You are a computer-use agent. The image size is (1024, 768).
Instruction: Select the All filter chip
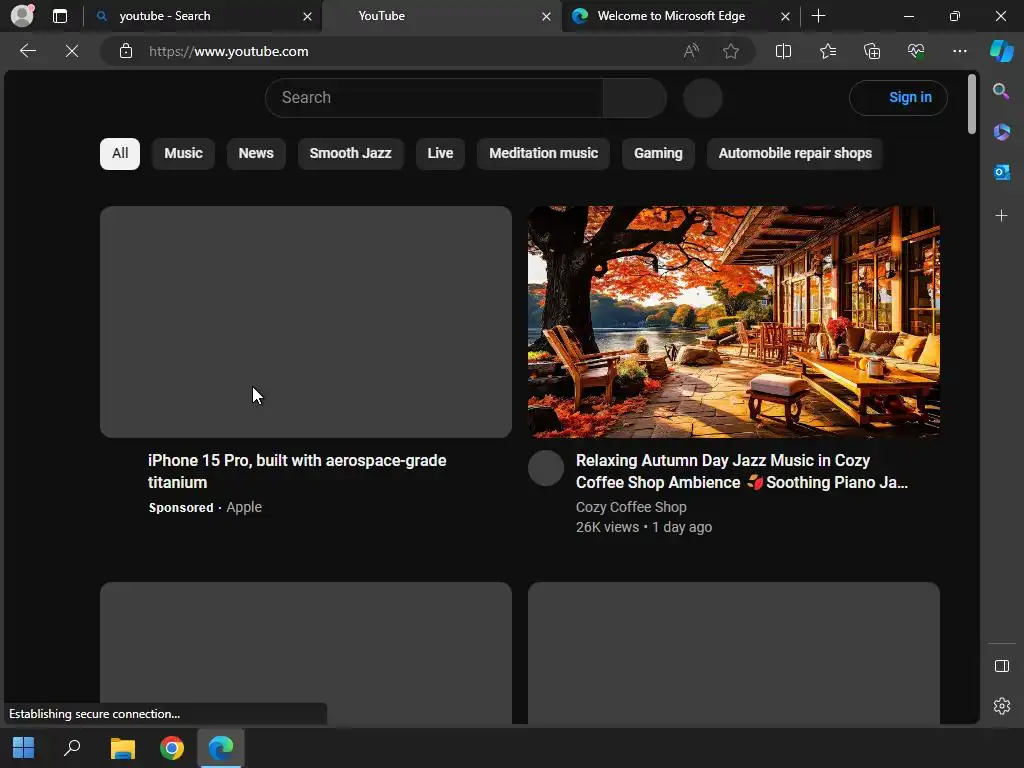point(120,153)
